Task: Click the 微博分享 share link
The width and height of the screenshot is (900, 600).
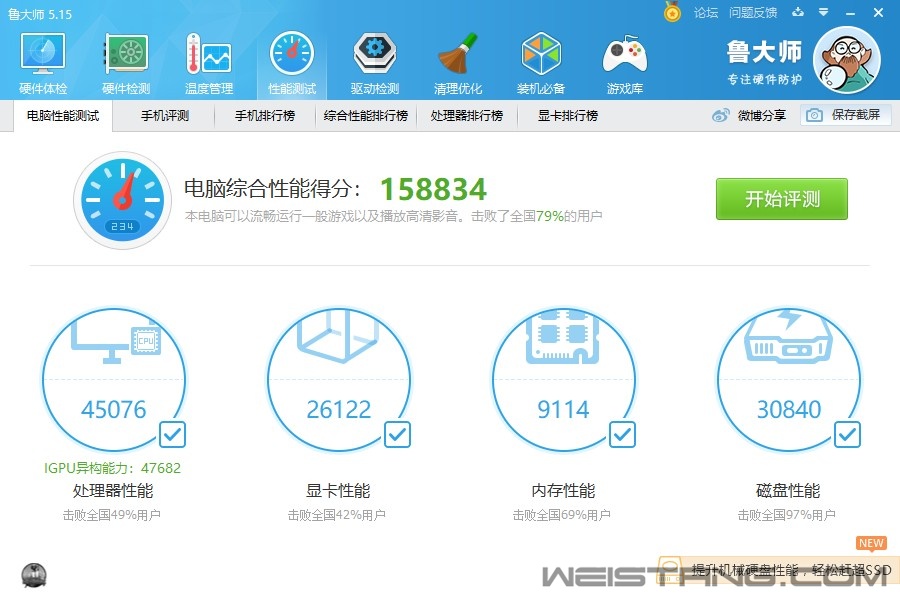Action: pyautogui.click(x=762, y=115)
